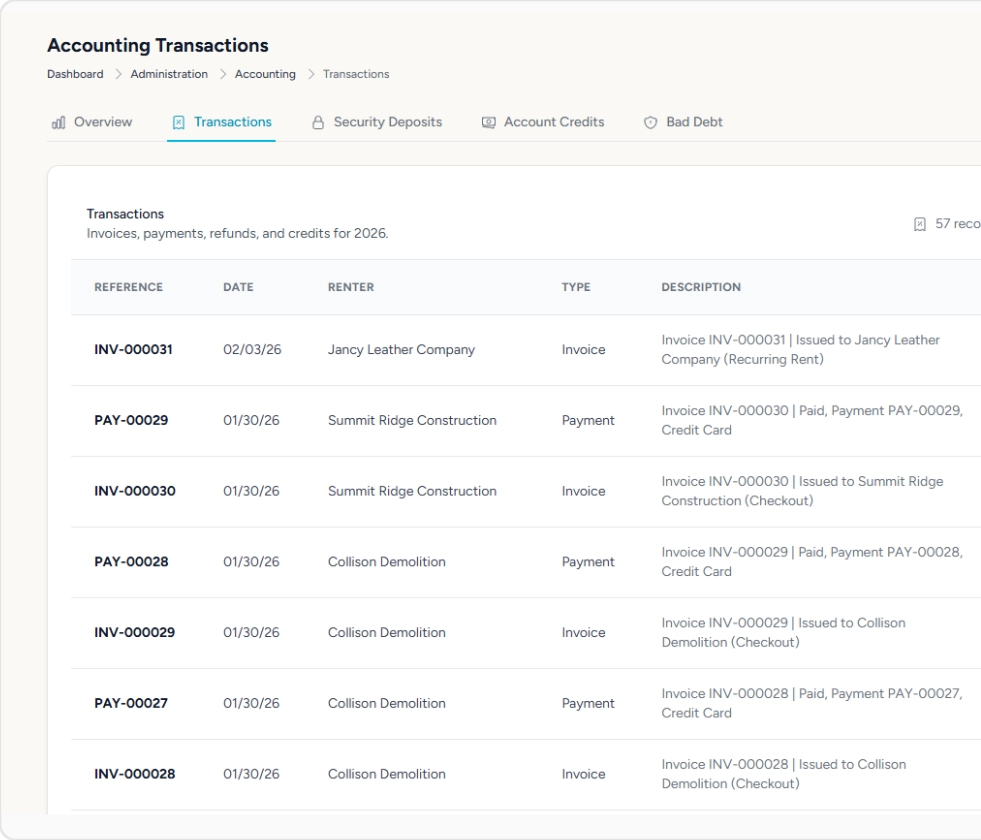Switch to the Transactions tab
This screenshot has height=840, width=981.
coord(232,122)
